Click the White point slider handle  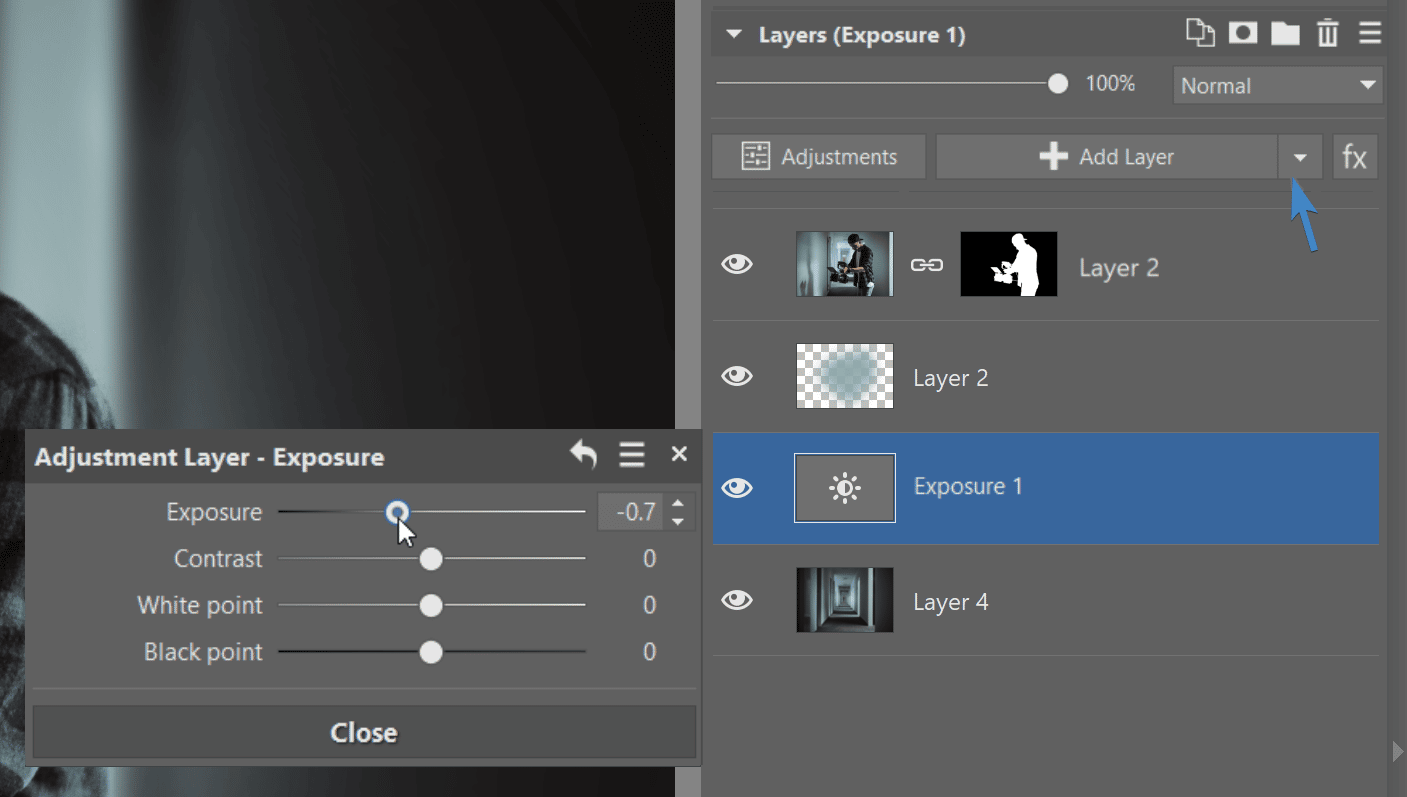[x=431, y=606]
